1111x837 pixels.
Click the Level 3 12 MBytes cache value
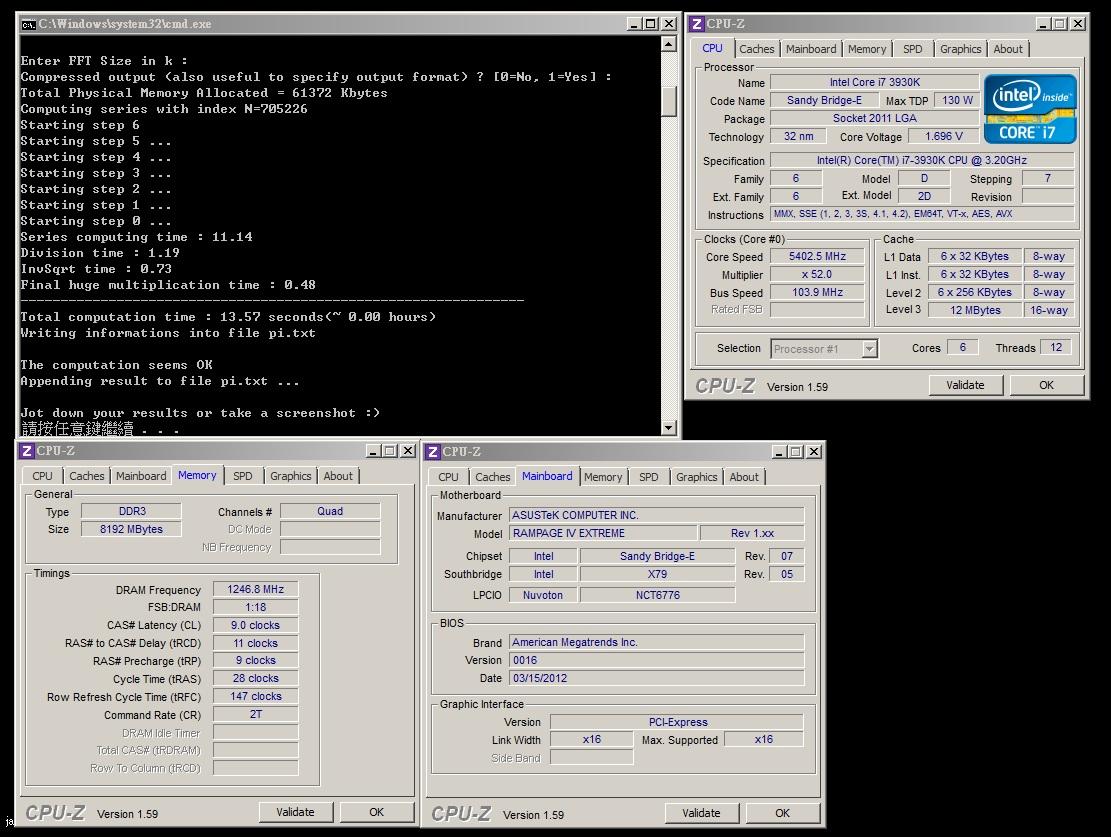pyautogui.click(x=975, y=310)
